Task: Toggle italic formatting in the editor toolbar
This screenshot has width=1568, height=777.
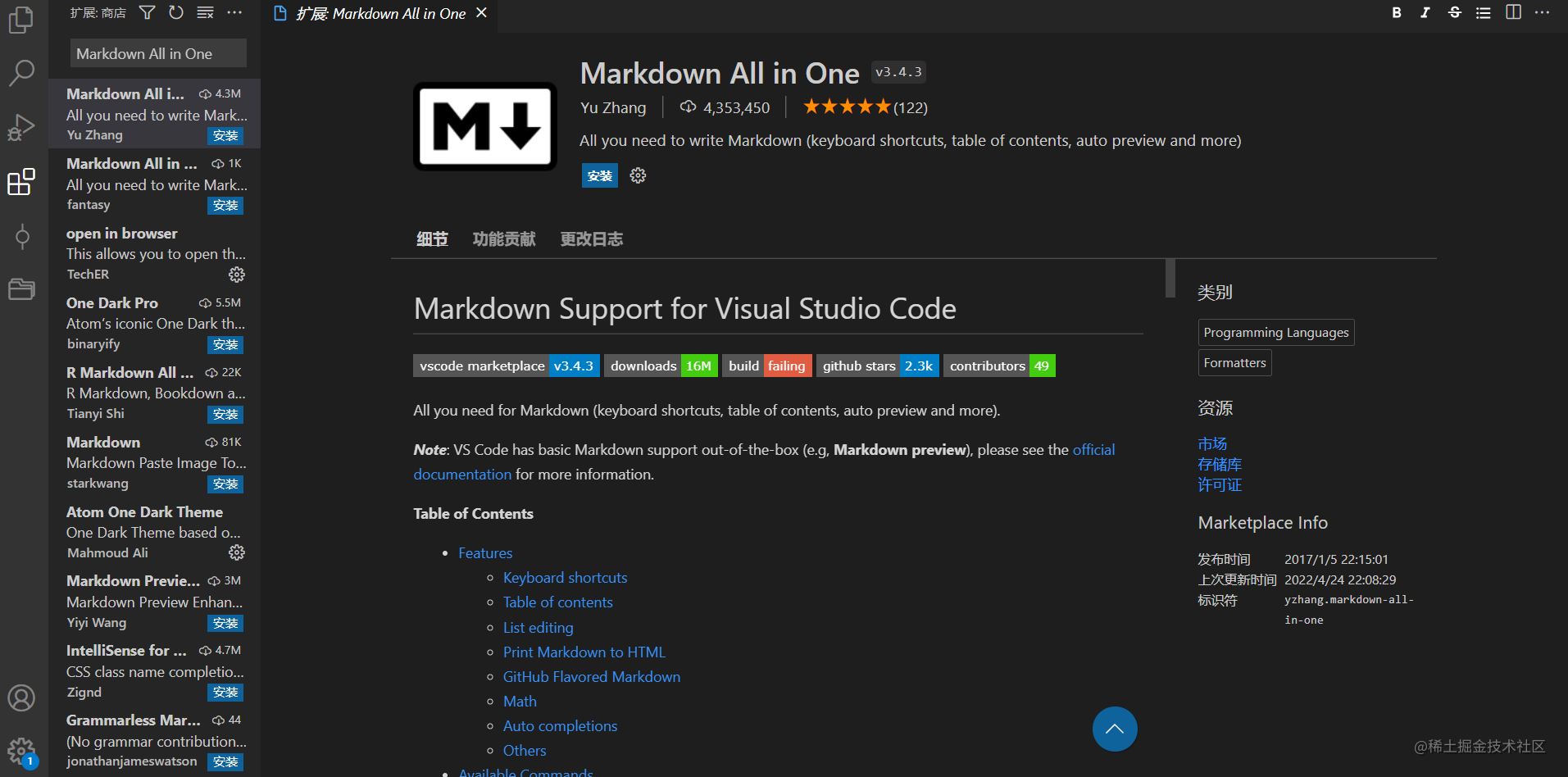Action: (1425, 13)
